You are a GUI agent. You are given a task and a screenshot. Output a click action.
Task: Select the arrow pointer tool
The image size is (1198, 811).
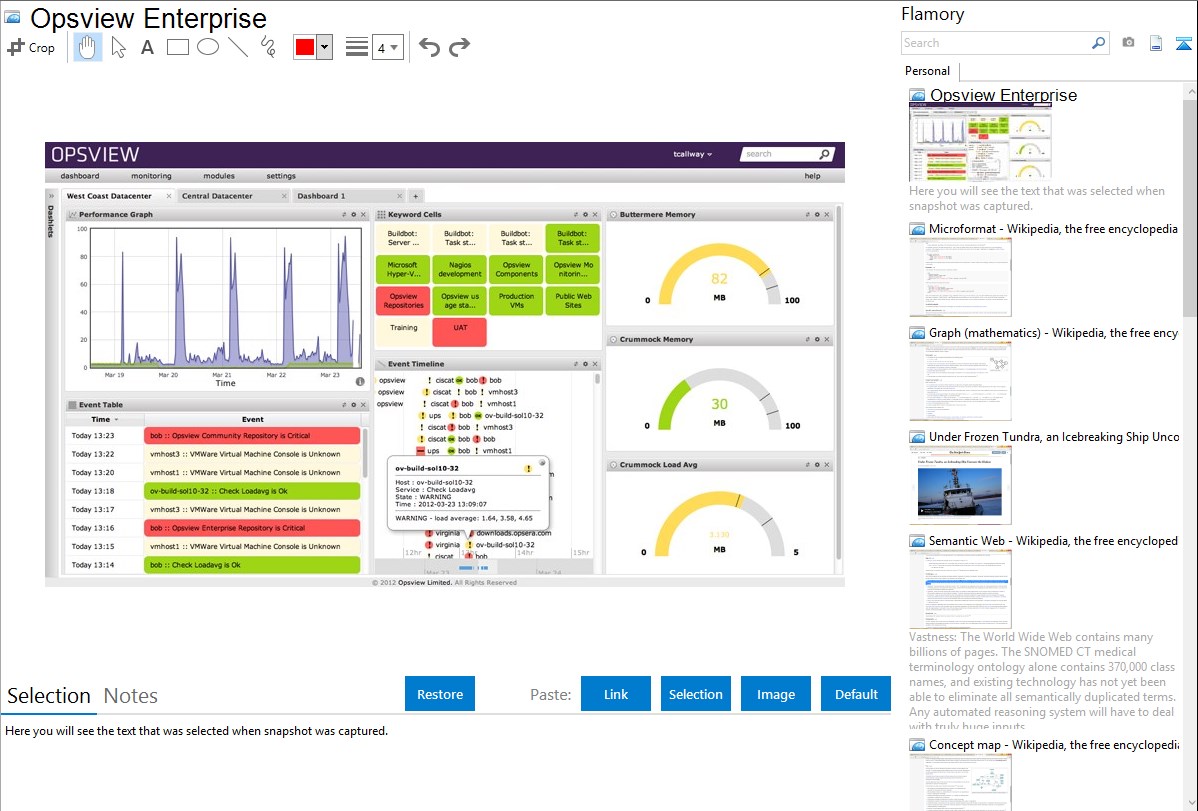[118, 47]
